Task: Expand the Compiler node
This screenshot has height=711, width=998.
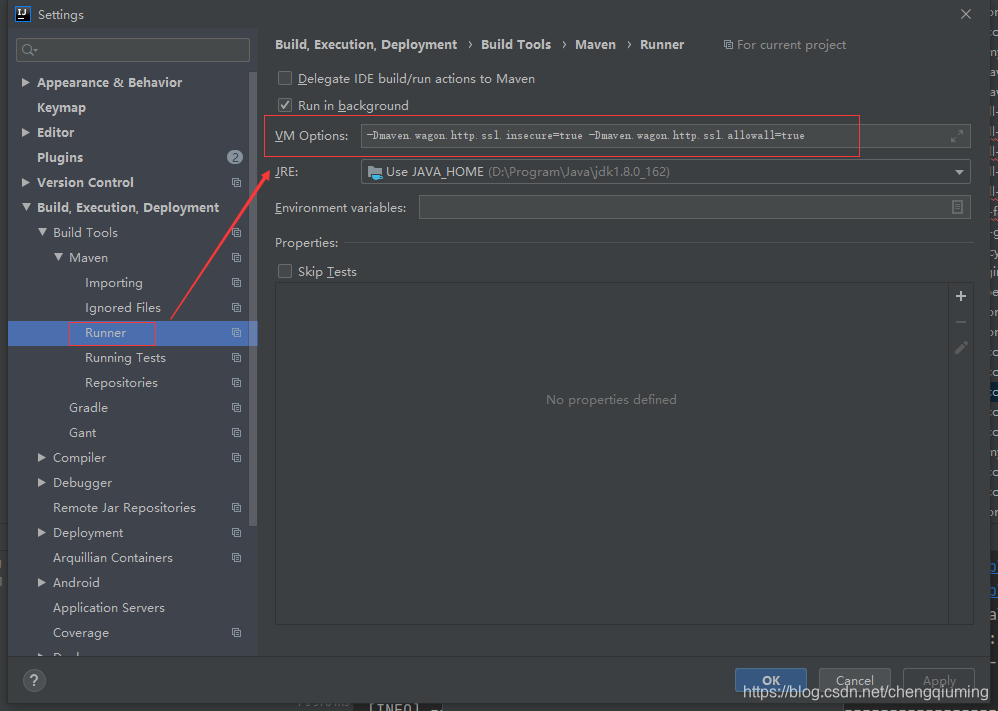Action: [x=41, y=458]
